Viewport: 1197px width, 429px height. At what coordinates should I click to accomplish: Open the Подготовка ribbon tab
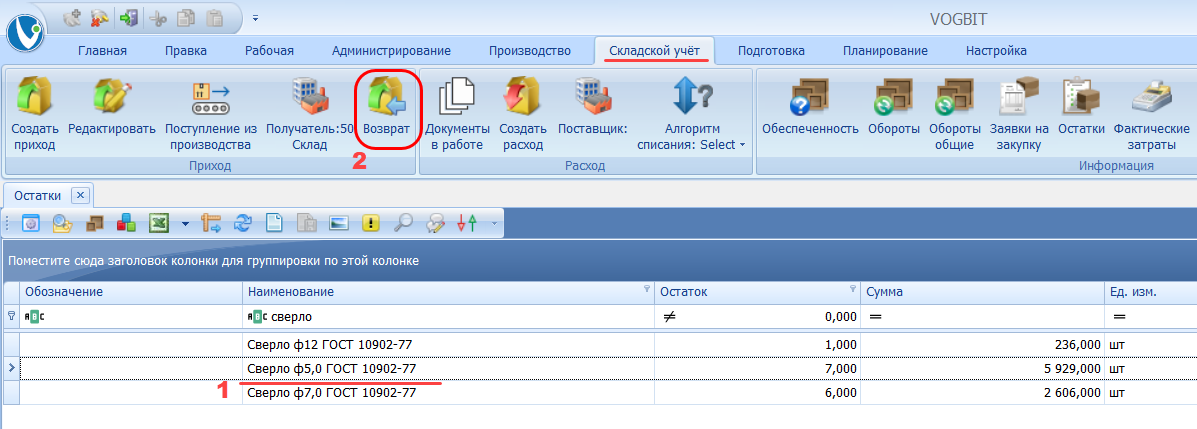(771, 51)
